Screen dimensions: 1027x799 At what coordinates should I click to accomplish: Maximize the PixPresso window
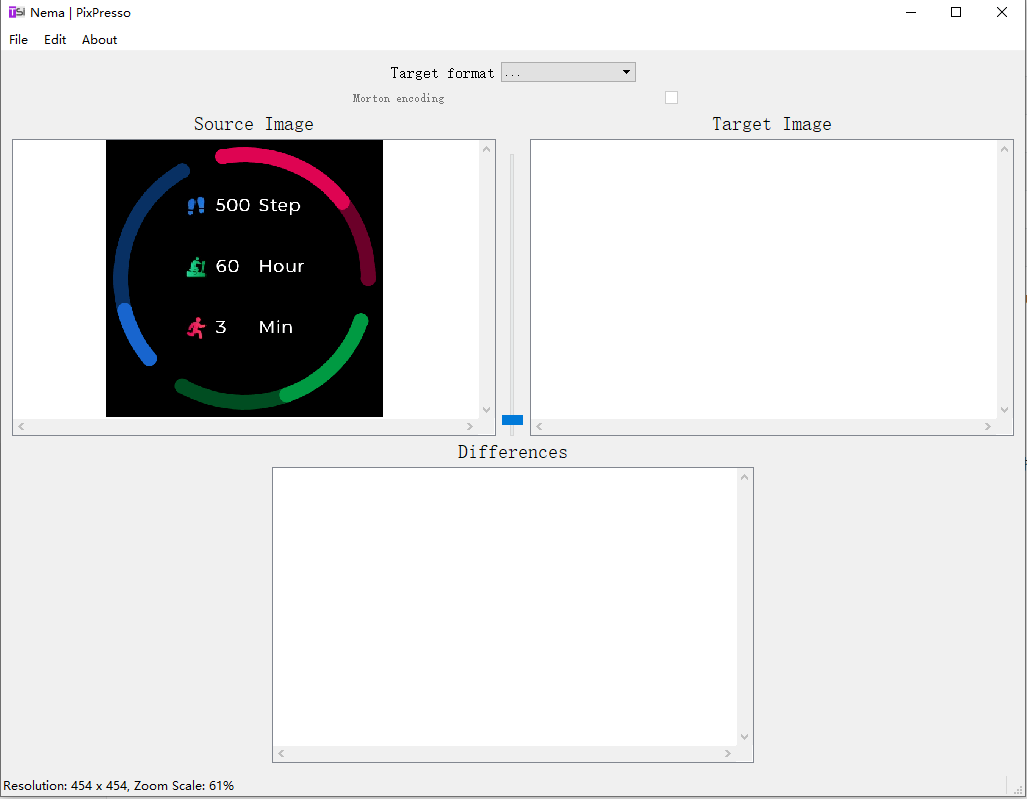956,12
